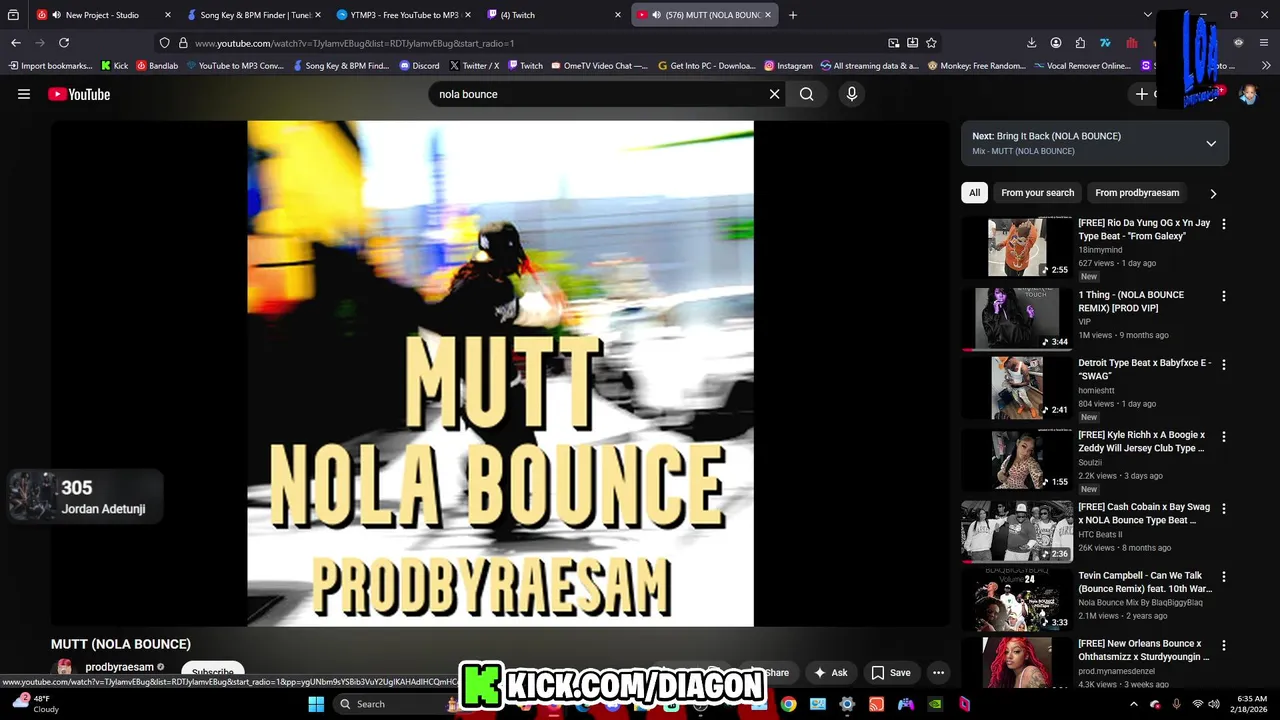Screen dimensions: 1280x720
Task: Open 'Tevin Campbell - Can We Talk' title
Action: click(1144, 582)
